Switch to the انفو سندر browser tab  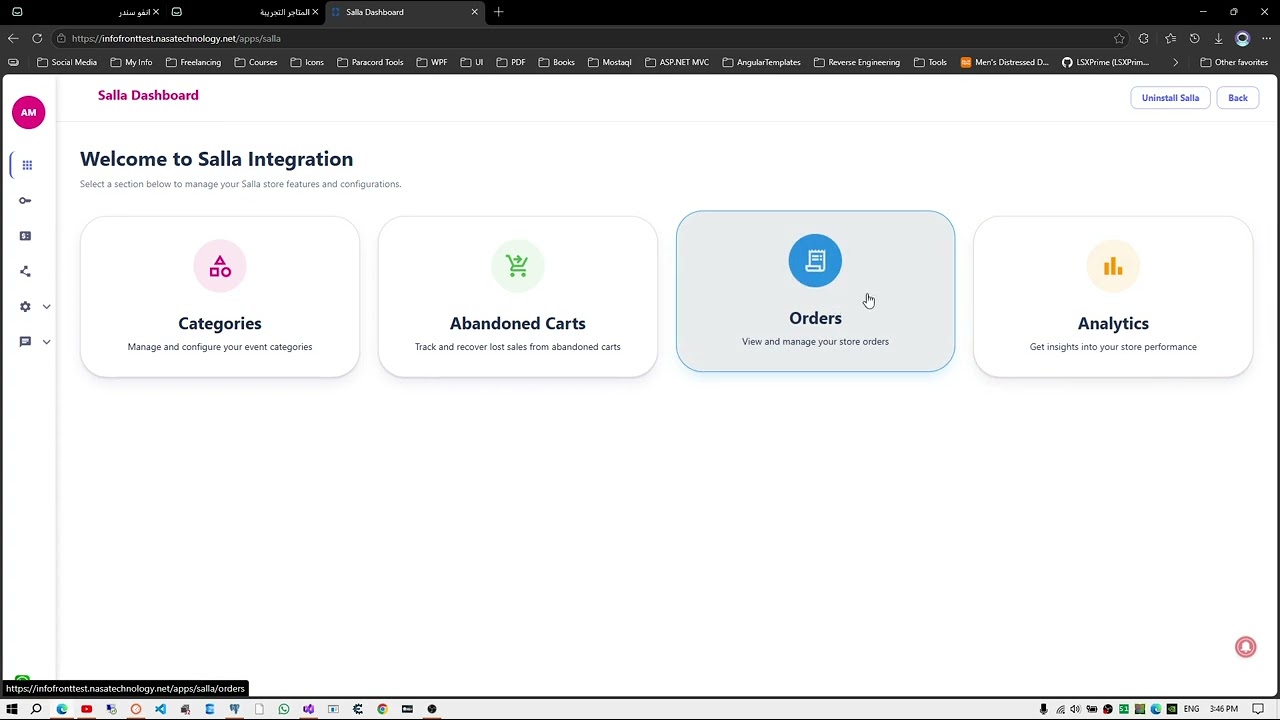[134, 12]
